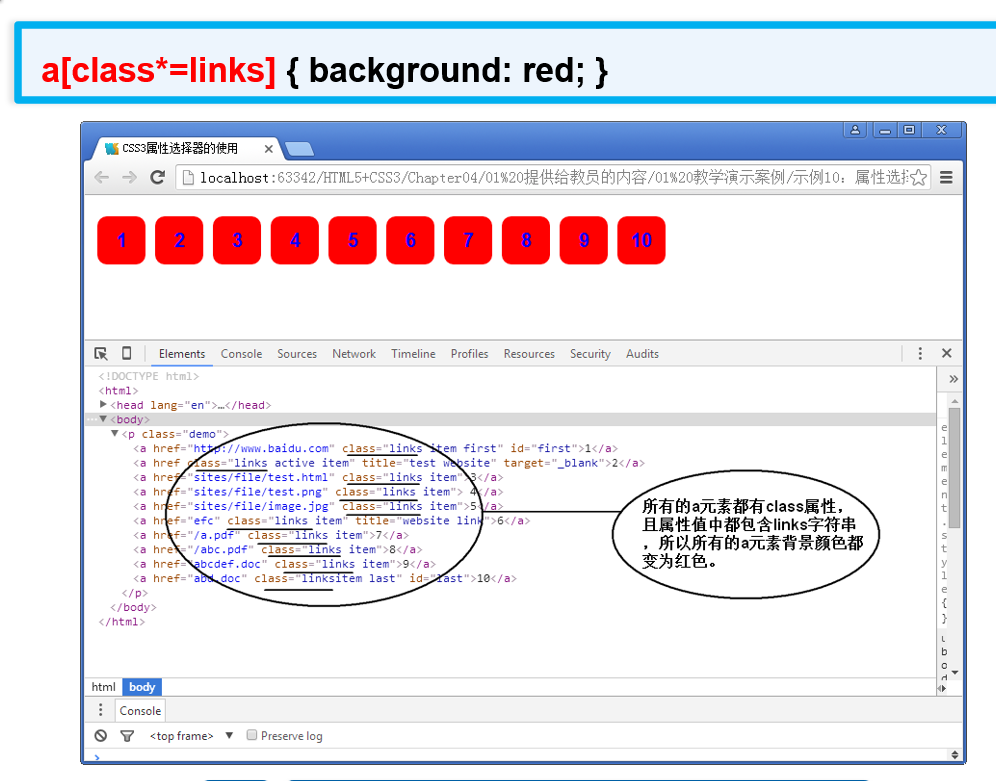Click the red link button labeled 8
The image size is (996, 781).
[x=526, y=240]
